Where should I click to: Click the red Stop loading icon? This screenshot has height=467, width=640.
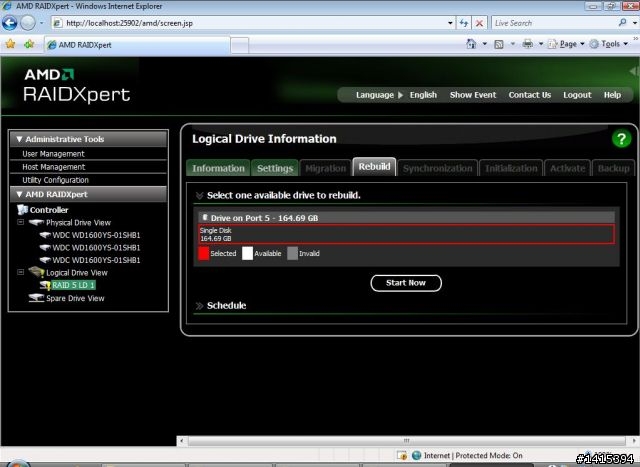(x=480, y=23)
